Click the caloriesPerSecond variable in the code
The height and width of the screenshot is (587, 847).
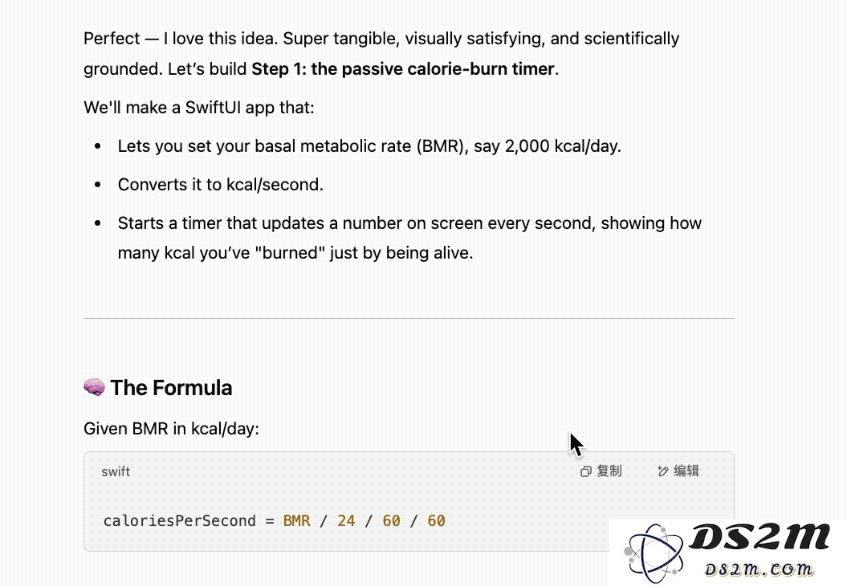(179, 521)
